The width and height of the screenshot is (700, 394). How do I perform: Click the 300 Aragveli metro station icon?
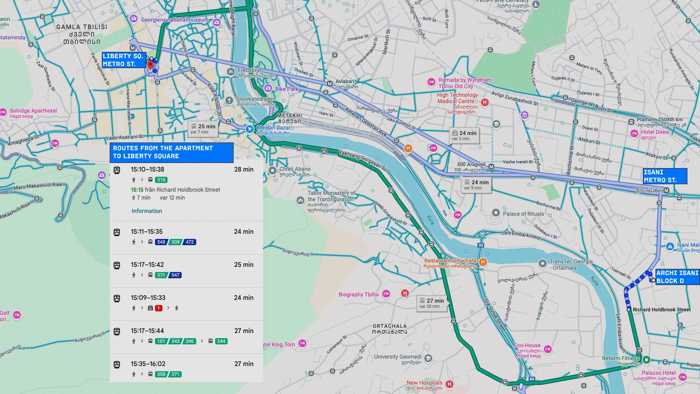[491, 166]
